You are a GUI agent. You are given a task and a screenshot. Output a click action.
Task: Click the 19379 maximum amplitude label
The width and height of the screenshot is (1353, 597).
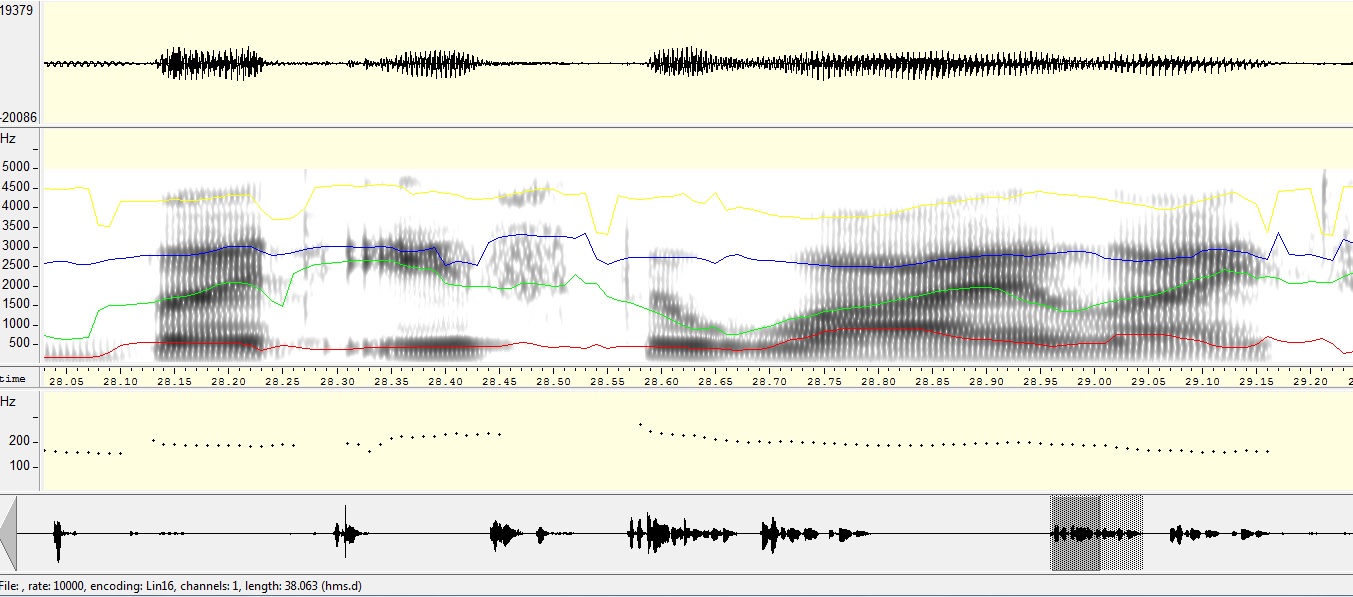(17, 8)
